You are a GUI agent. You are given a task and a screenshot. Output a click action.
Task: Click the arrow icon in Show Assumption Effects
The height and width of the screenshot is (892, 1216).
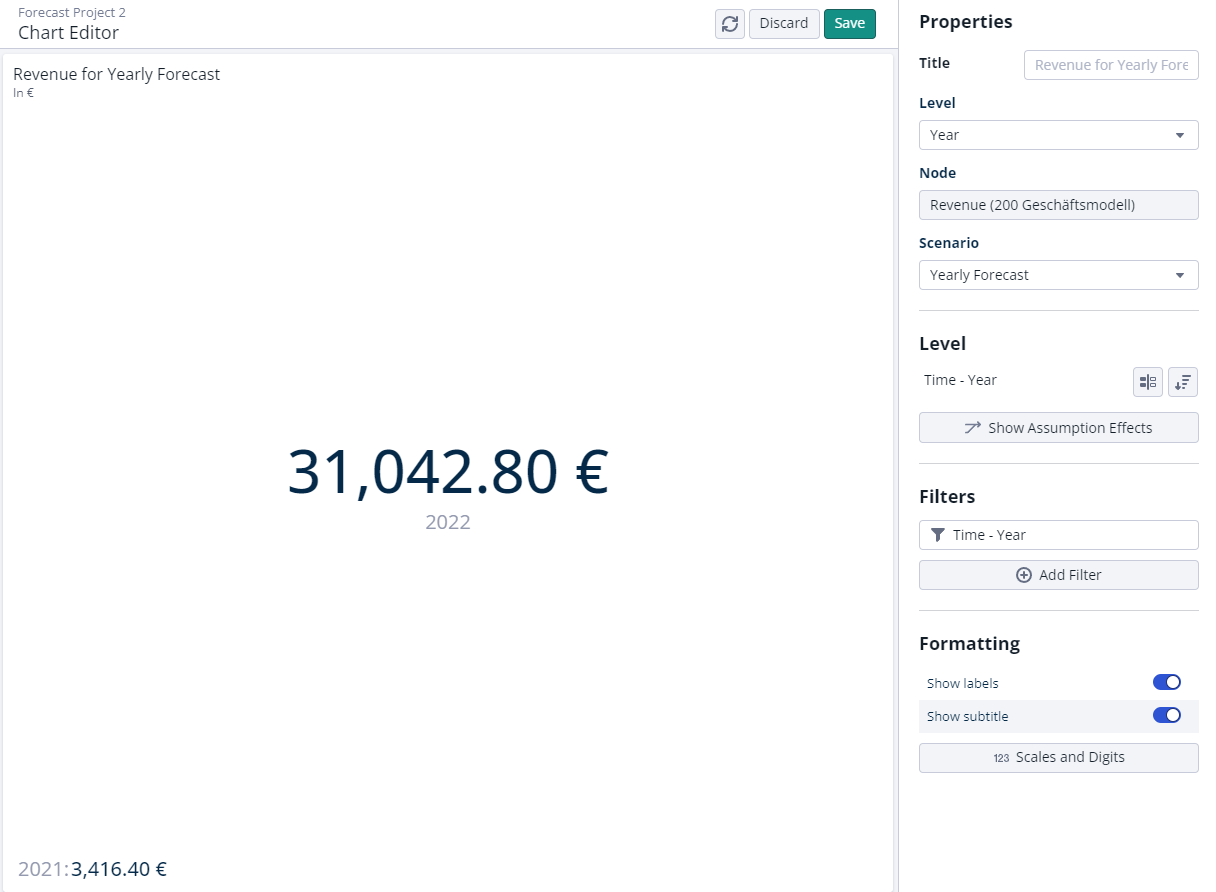point(972,428)
